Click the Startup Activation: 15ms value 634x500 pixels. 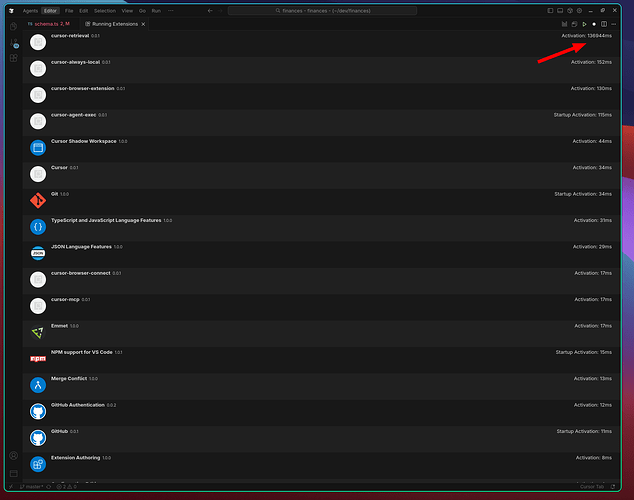(x=583, y=352)
